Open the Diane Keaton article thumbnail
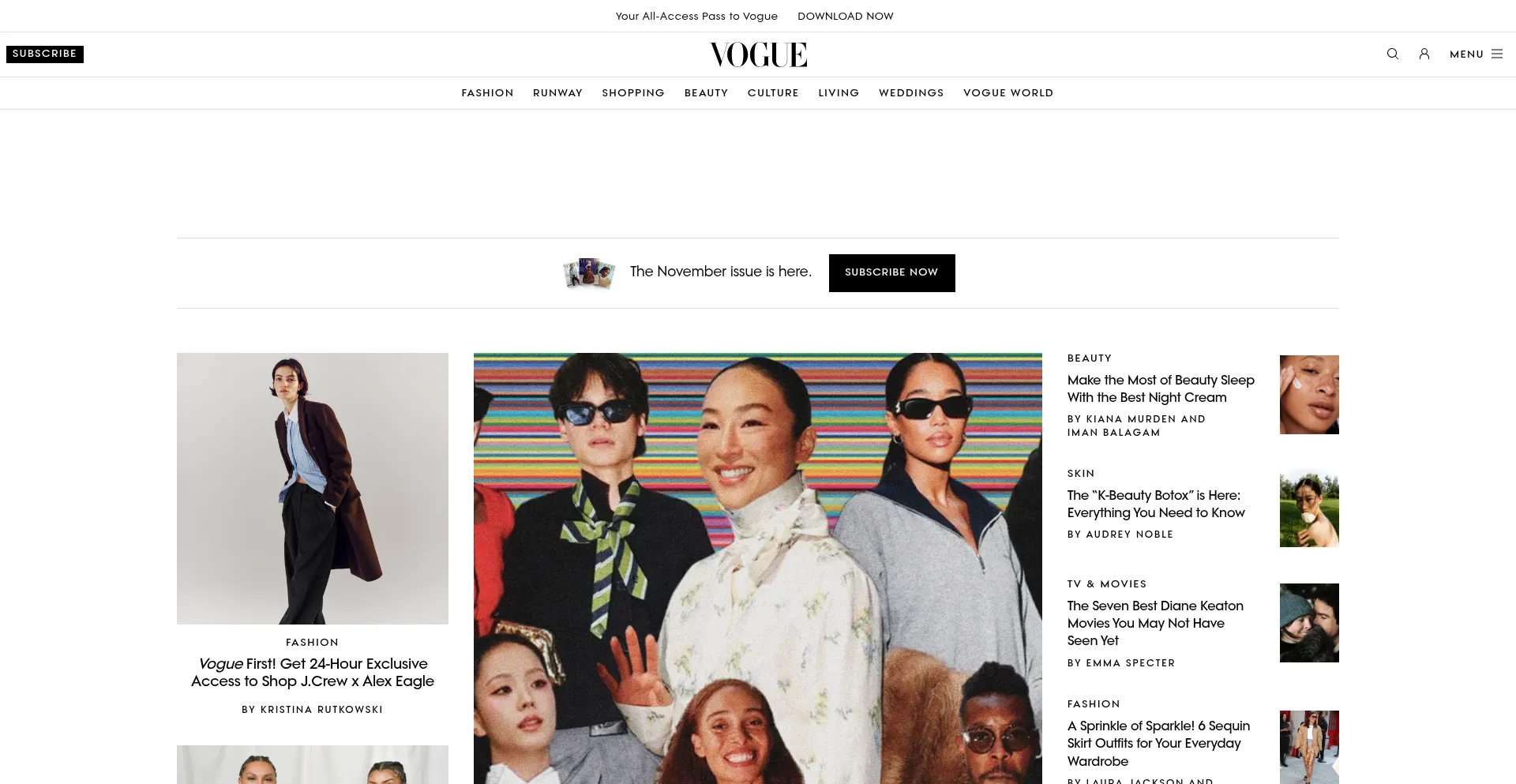This screenshot has height=784, width=1516. point(1309,623)
